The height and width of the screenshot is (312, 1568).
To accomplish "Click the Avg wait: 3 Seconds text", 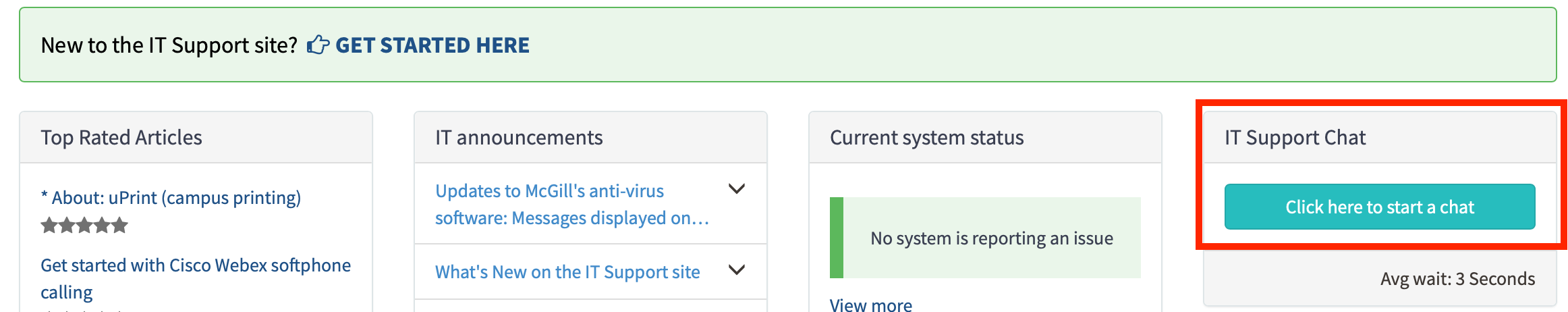I will (1457, 279).
